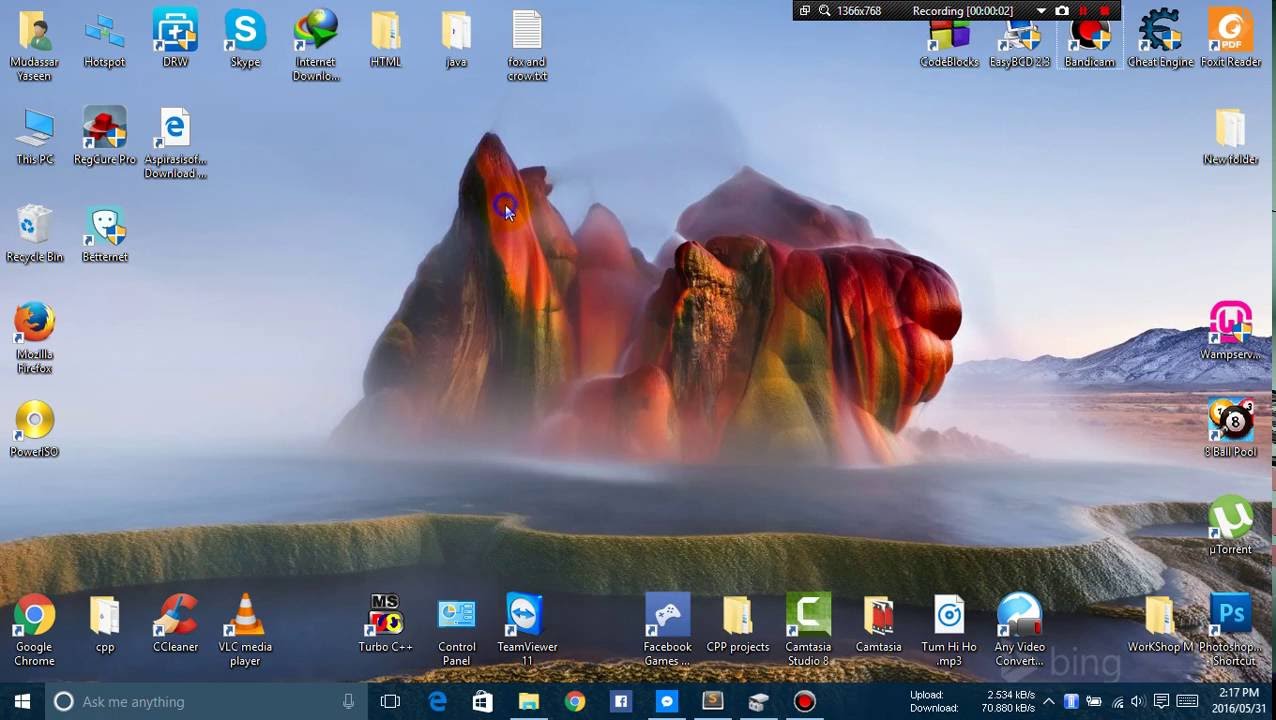The width and height of the screenshot is (1276, 720).
Task: Launch the Google Chrome desktop shortcut
Action: click(35, 630)
